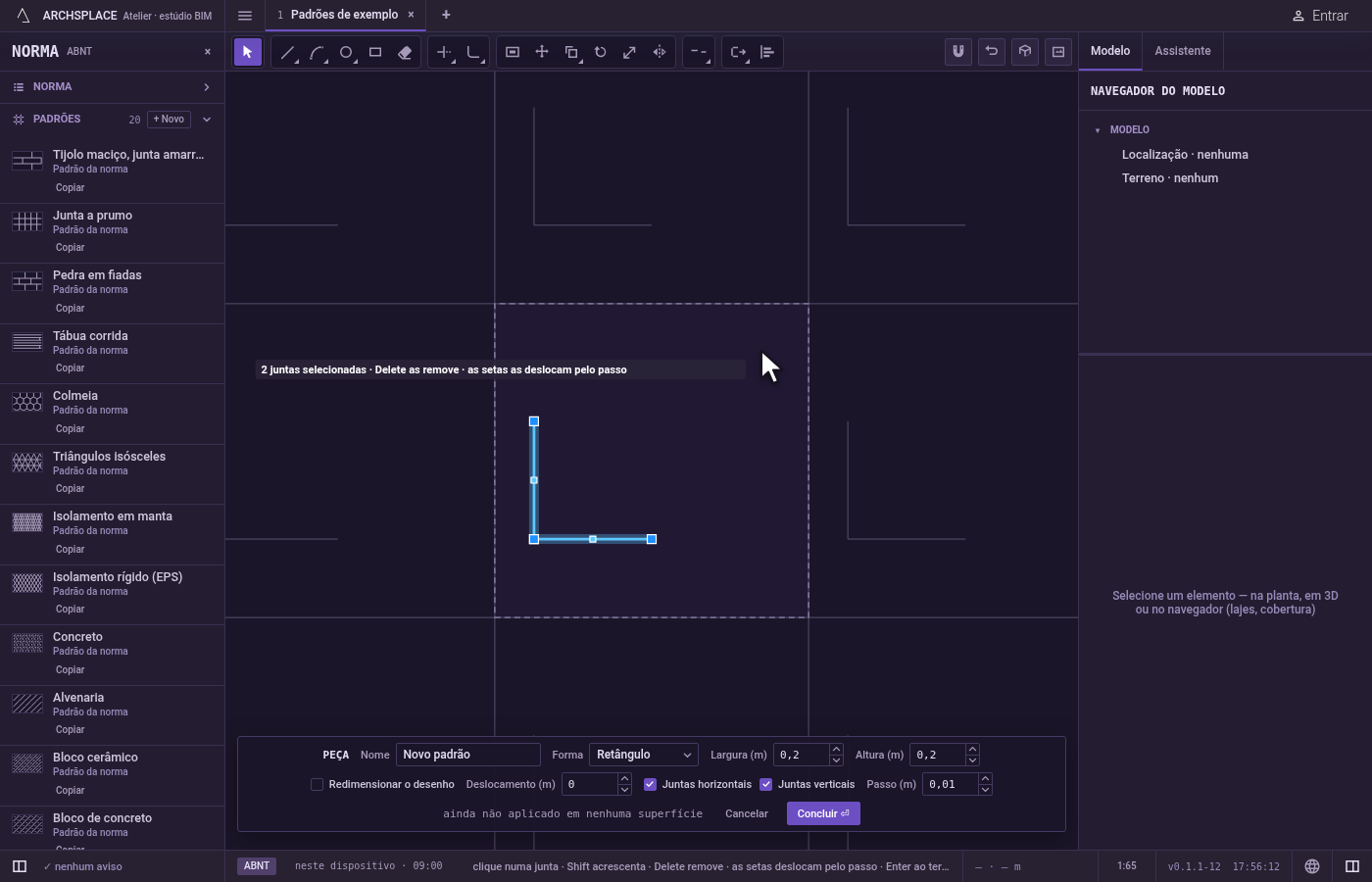Click the Undo arrow icon
Viewport: 1372px width, 882px height.
click(x=992, y=51)
